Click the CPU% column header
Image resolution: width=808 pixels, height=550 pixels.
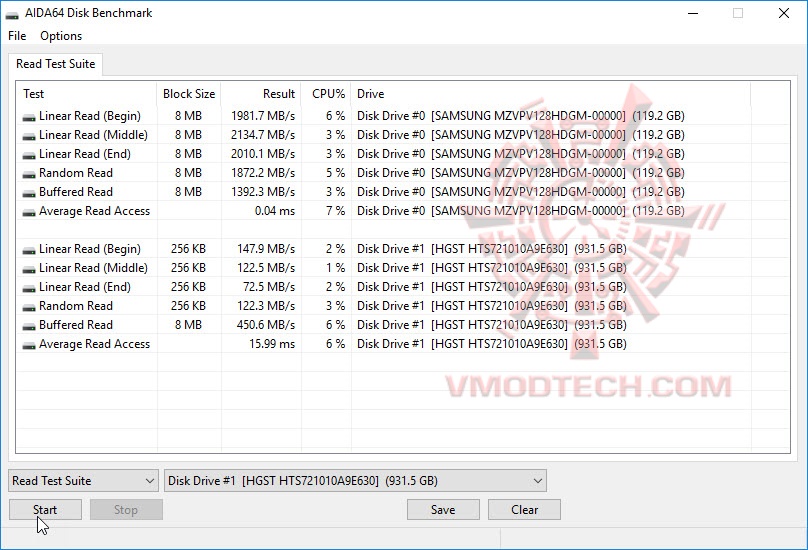[x=326, y=94]
